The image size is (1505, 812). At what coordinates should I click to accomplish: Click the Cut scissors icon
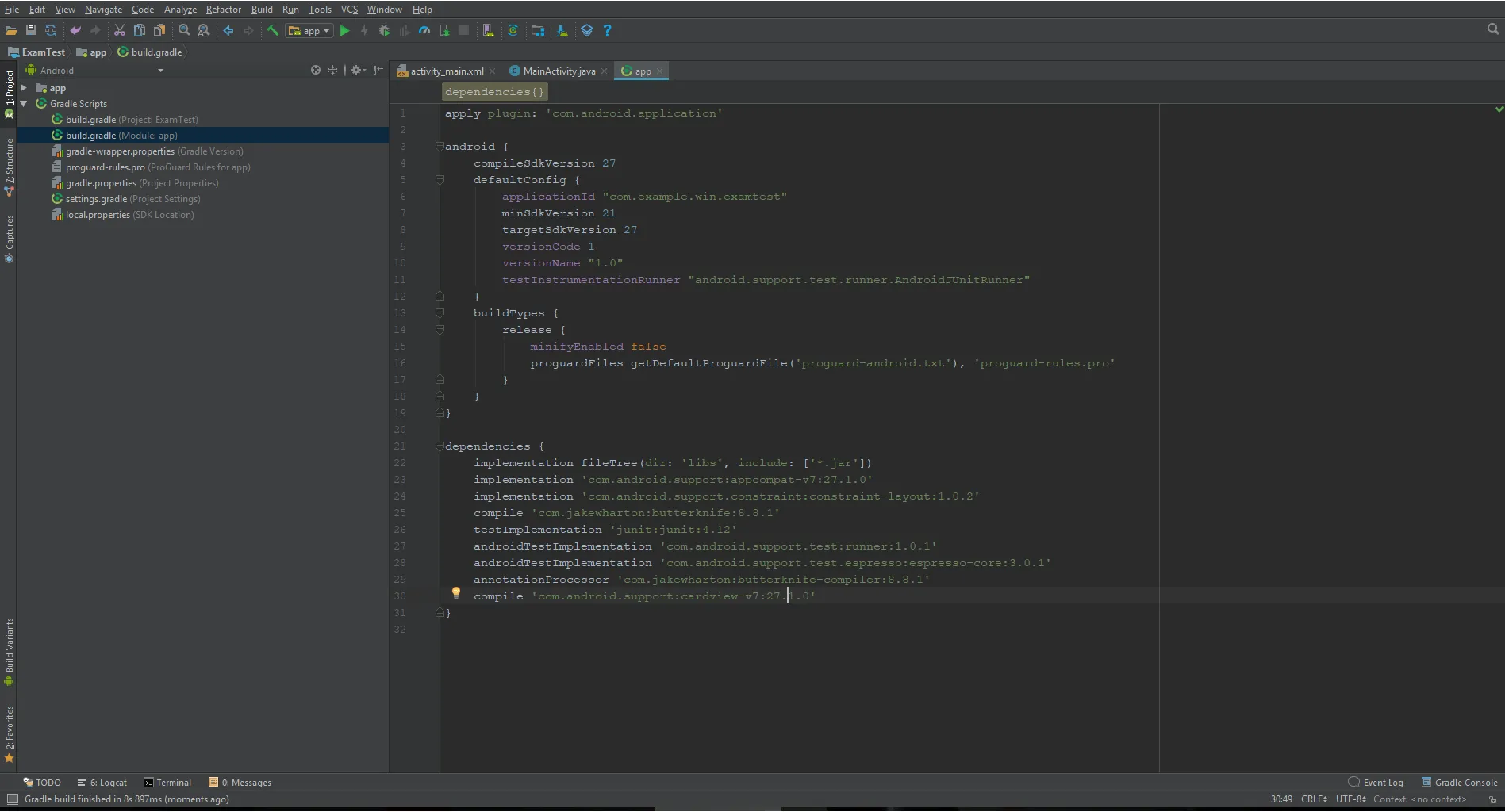tap(119, 31)
